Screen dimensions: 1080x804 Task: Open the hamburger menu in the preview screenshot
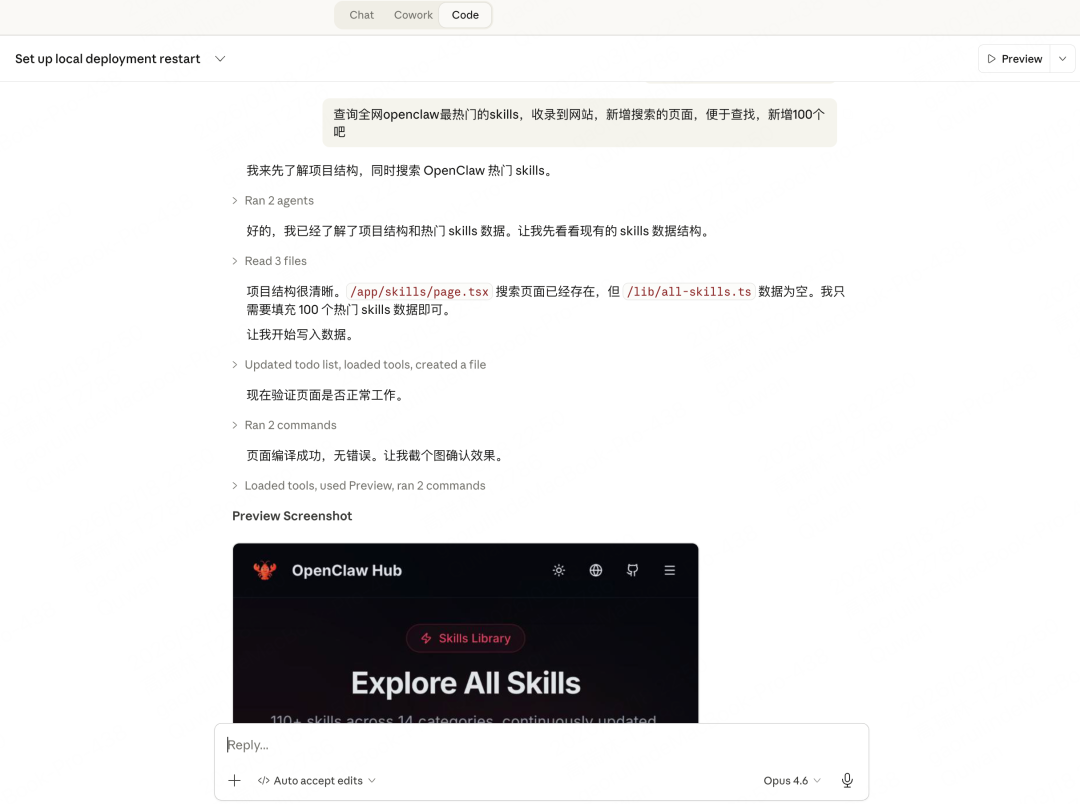(669, 570)
